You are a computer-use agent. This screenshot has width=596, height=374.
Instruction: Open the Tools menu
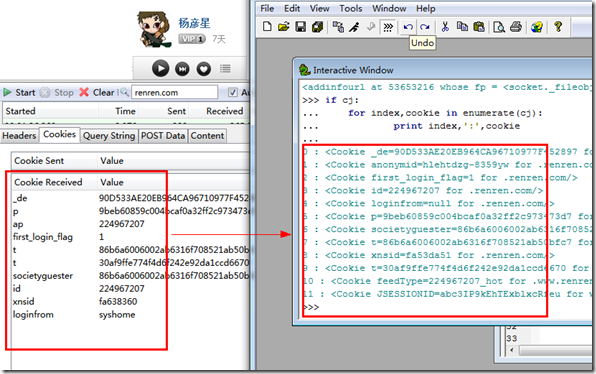coord(350,8)
